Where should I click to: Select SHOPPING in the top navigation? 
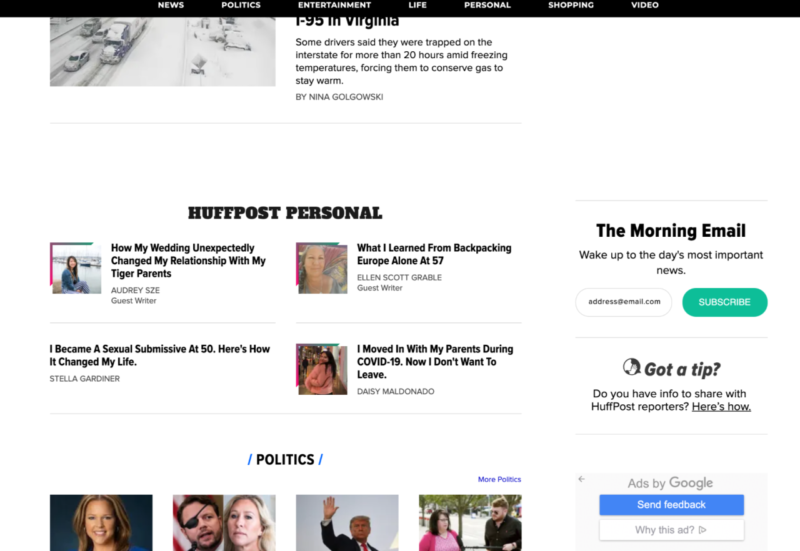(x=571, y=5)
